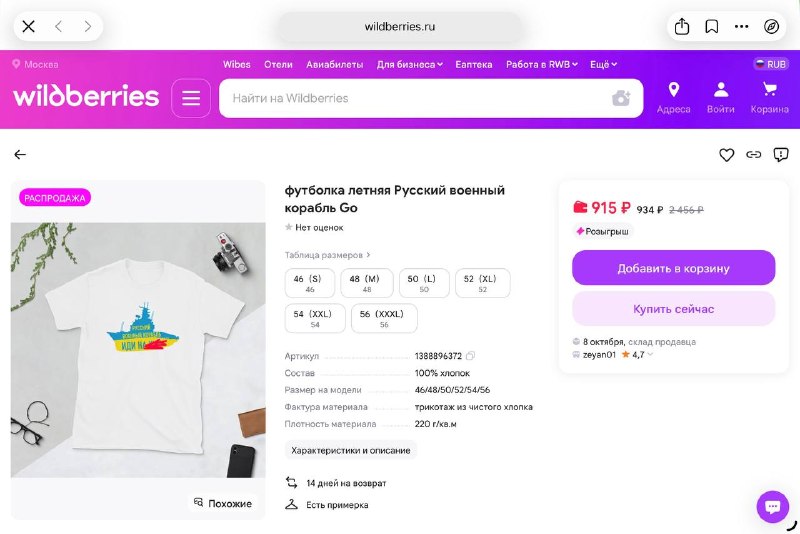Open the RUB currency selector
This screenshot has width=800, height=534.
(771, 64)
